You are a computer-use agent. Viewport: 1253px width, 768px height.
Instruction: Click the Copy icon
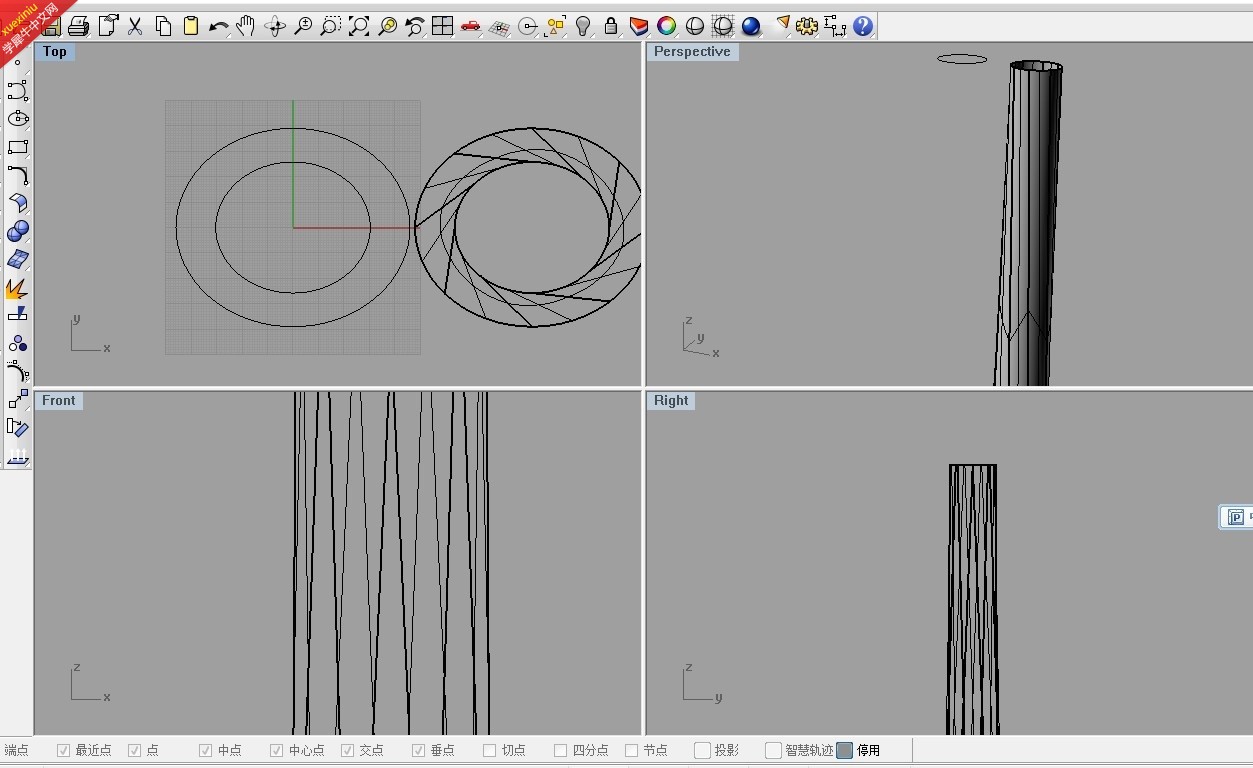point(163,27)
